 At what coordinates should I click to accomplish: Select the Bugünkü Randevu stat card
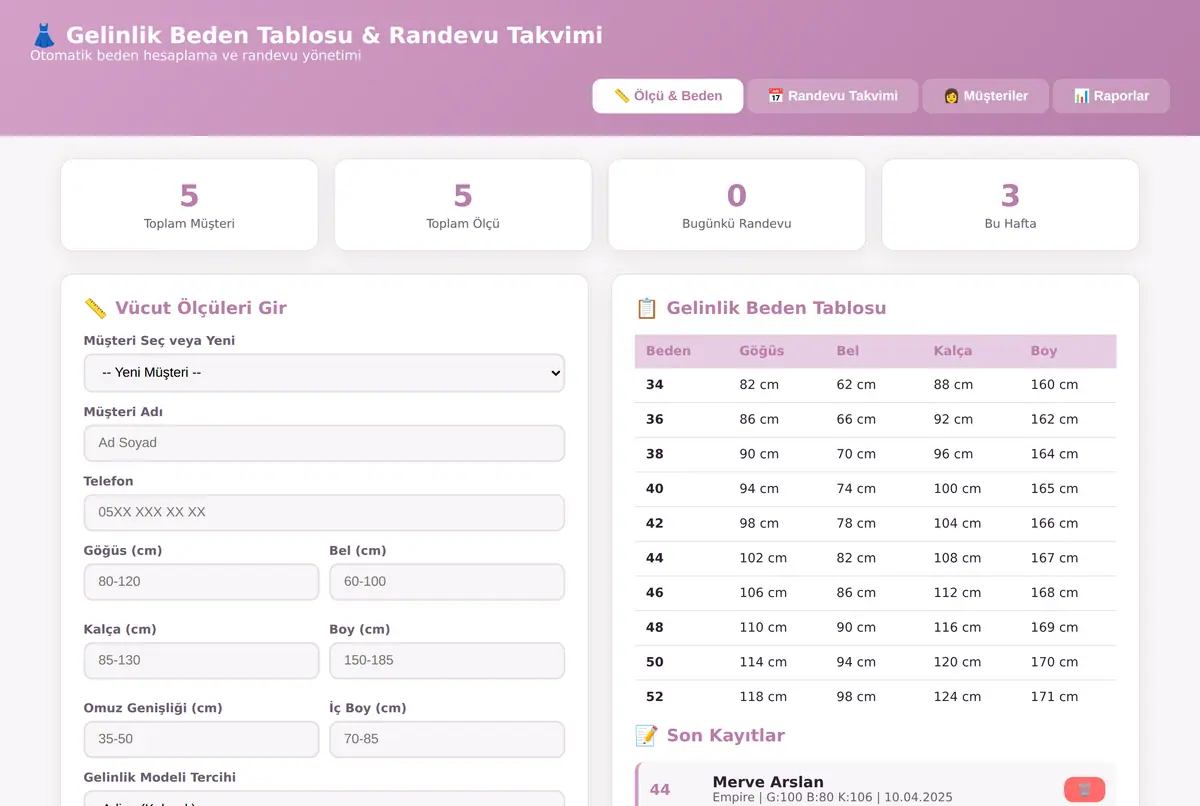tap(737, 205)
